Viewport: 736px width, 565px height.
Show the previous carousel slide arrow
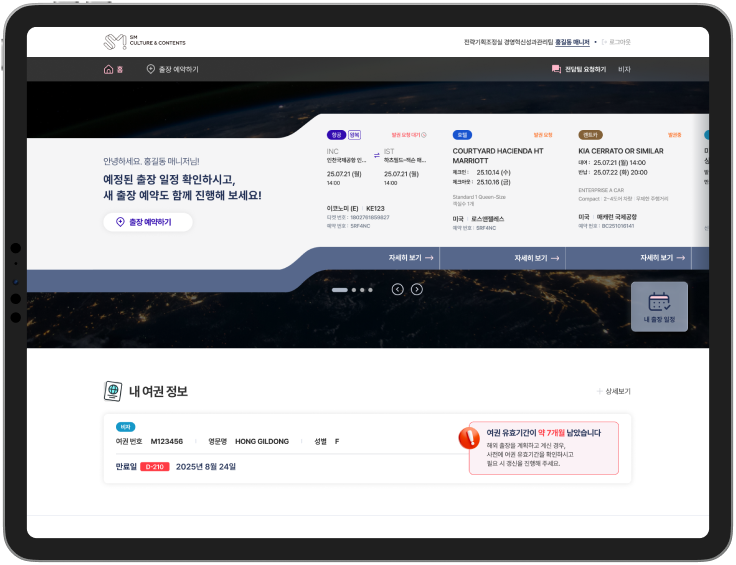click(397, 289)
